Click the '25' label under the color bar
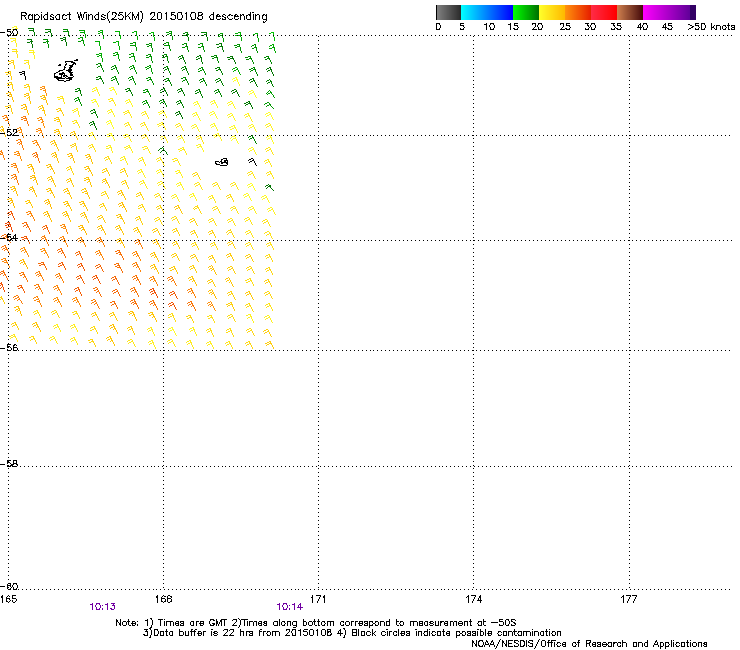This screenshot has width=740, height=650. (x=565, y=26)
